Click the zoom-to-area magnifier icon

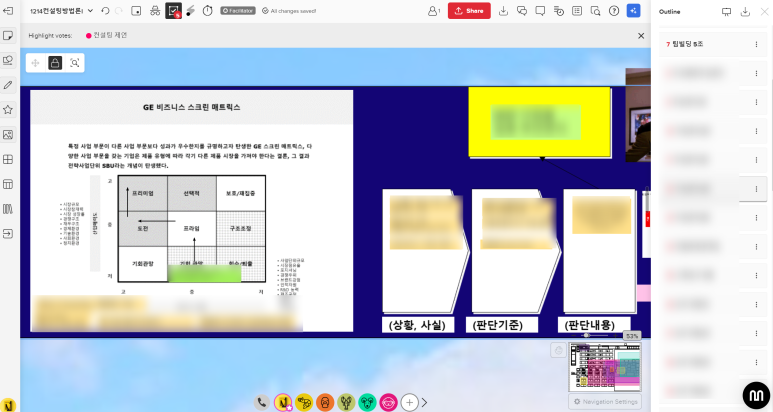[x=74, y=63]
